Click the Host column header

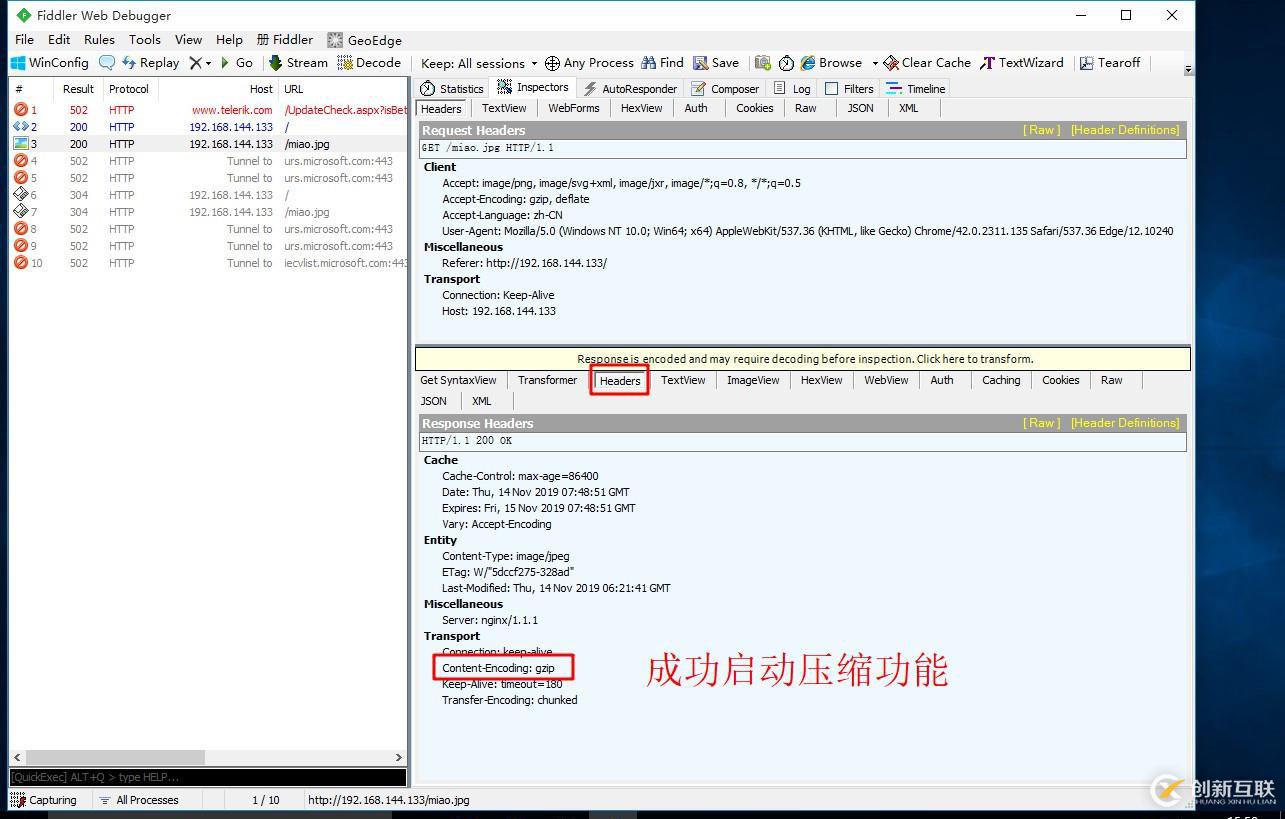217,89
